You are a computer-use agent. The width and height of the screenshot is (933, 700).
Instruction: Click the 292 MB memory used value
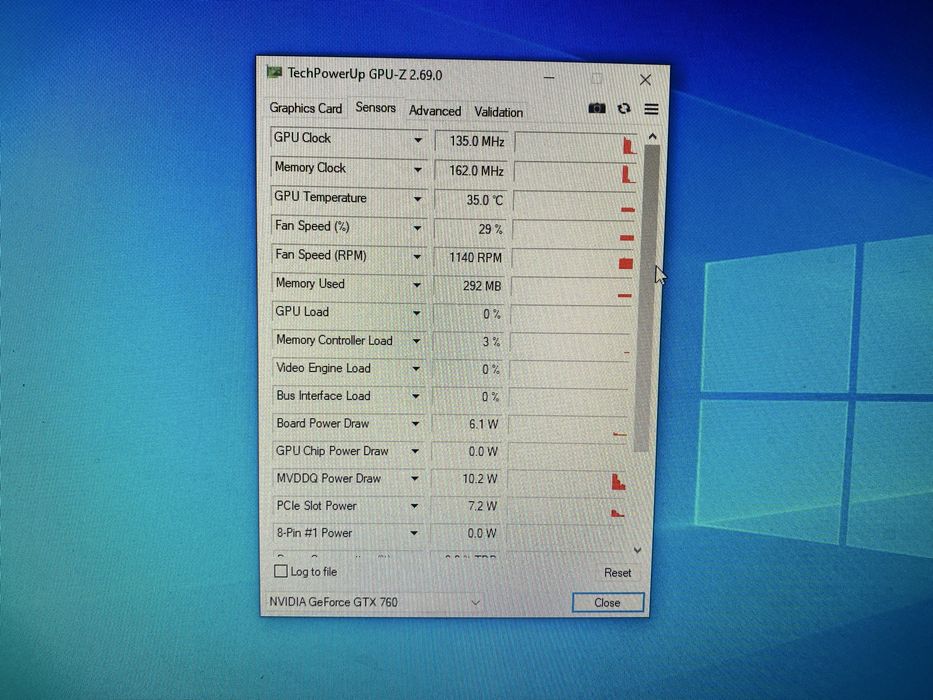point(469,286)
